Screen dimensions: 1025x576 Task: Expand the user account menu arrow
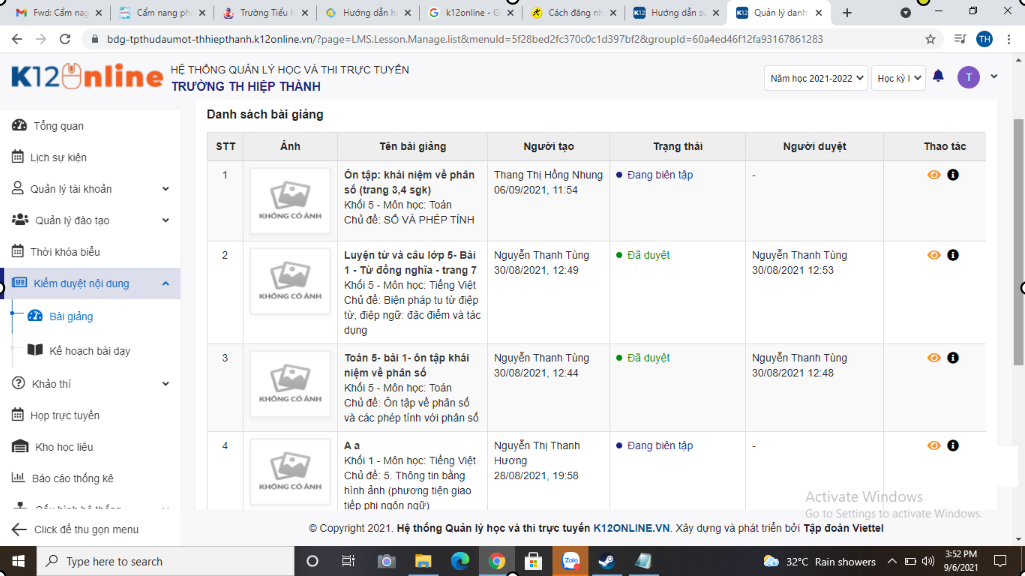tap(994, 76)
